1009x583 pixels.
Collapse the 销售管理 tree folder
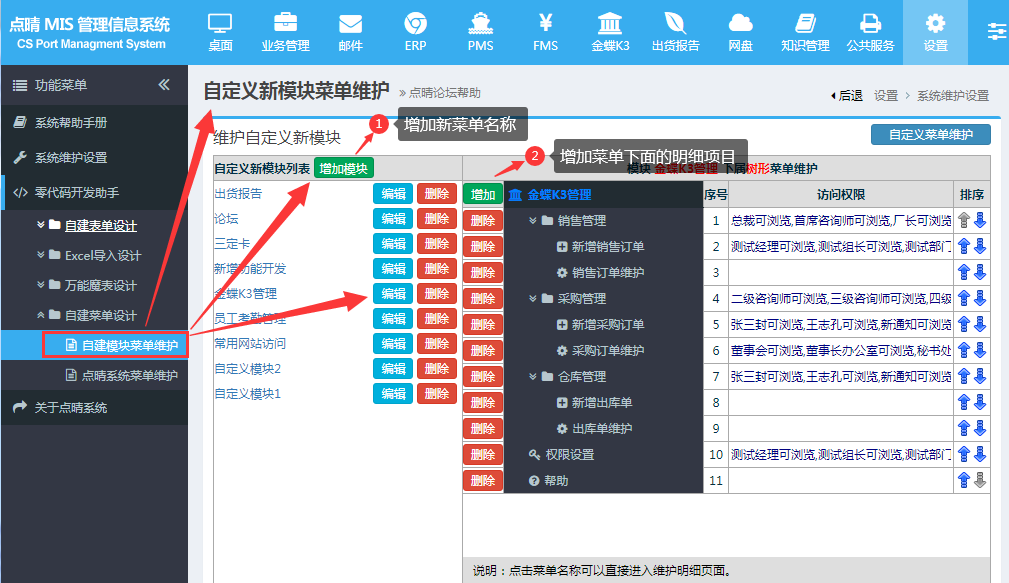point(534,220)
